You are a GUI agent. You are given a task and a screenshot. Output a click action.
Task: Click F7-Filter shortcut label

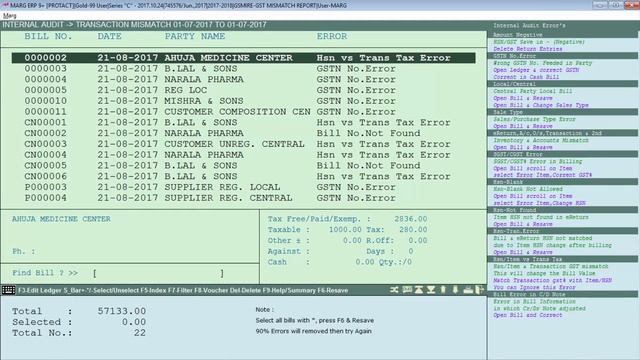[179, 291]
